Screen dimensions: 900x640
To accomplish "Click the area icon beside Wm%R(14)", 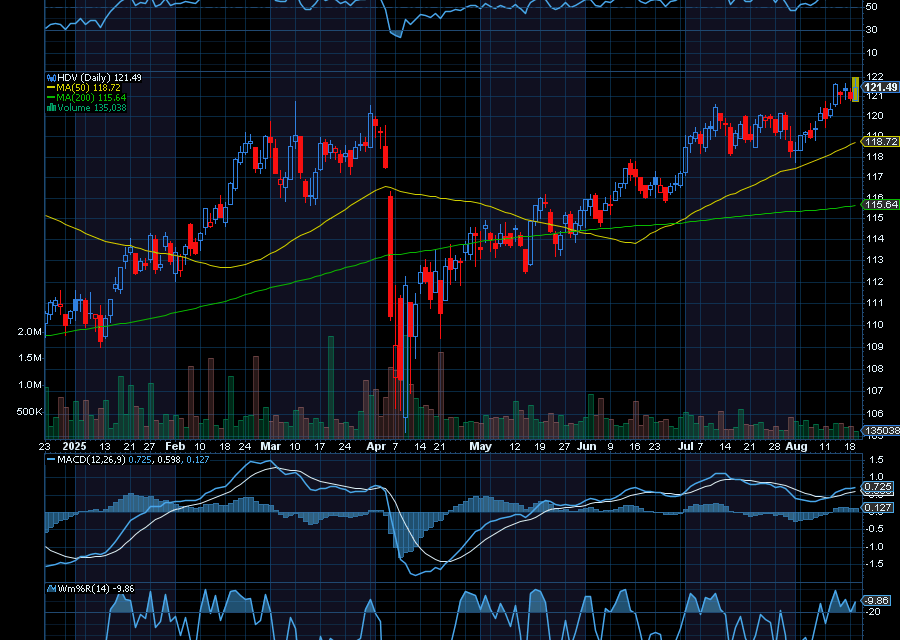I will [x=50, y=587].
